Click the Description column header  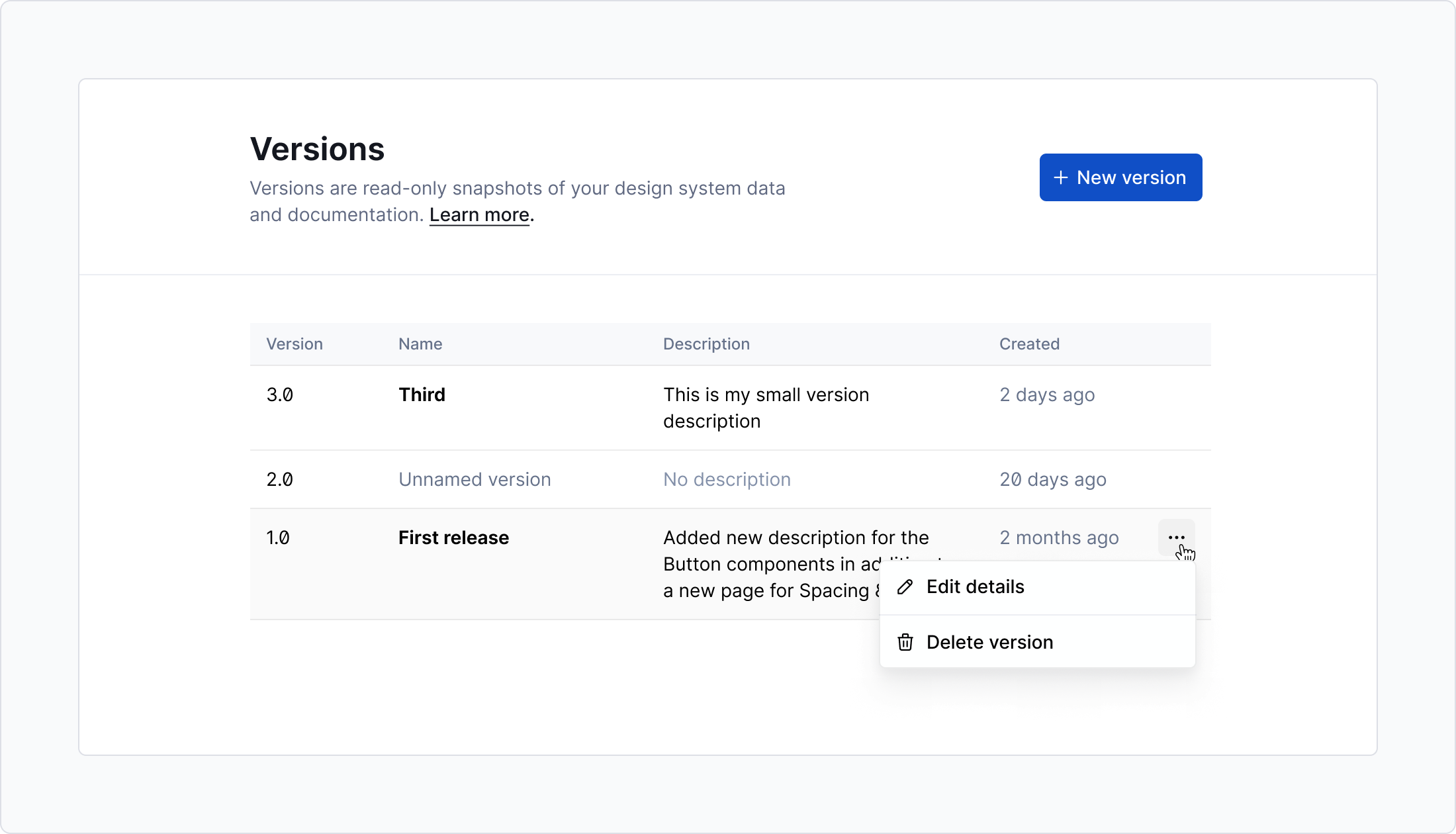tap(706, 344)
